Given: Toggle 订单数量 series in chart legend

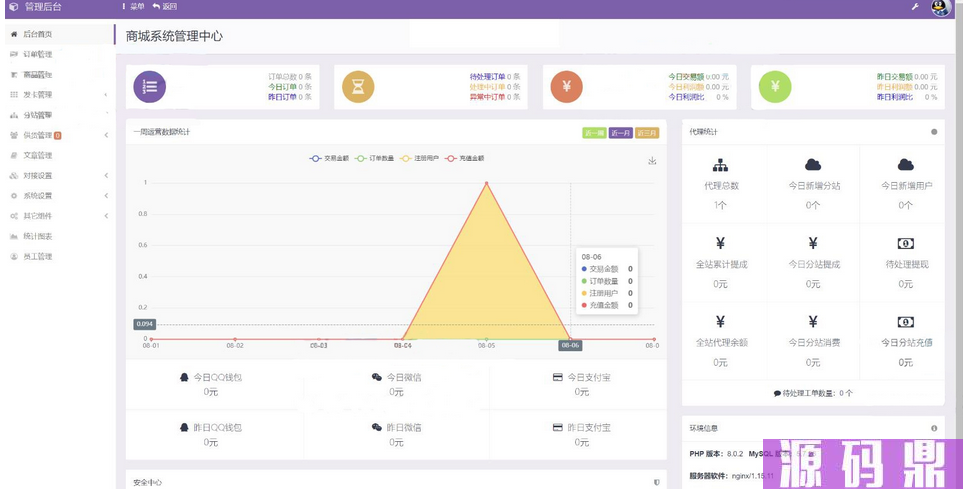Looking at the screenshot, I should pyautogui.click(x=374, y=158).
